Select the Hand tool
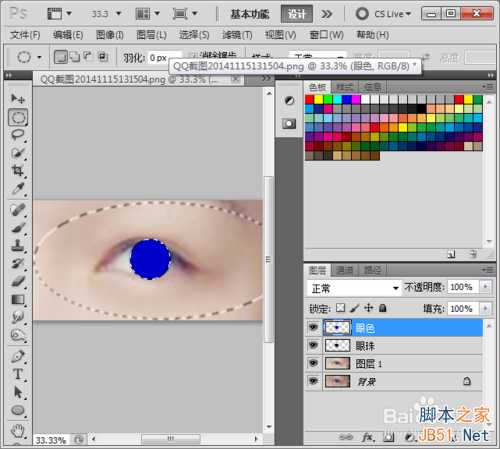The image size is (500, 449). [x=17, y=431]
